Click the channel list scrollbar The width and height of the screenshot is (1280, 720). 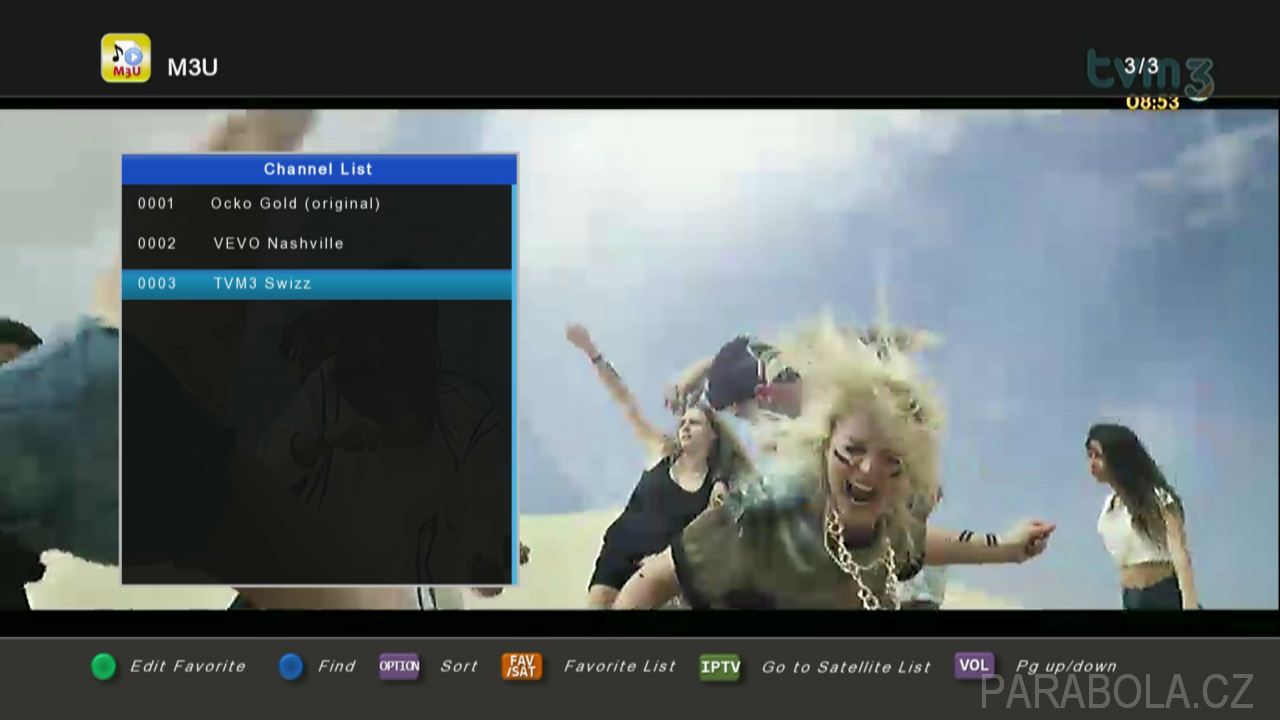click(x=515, y=384)
